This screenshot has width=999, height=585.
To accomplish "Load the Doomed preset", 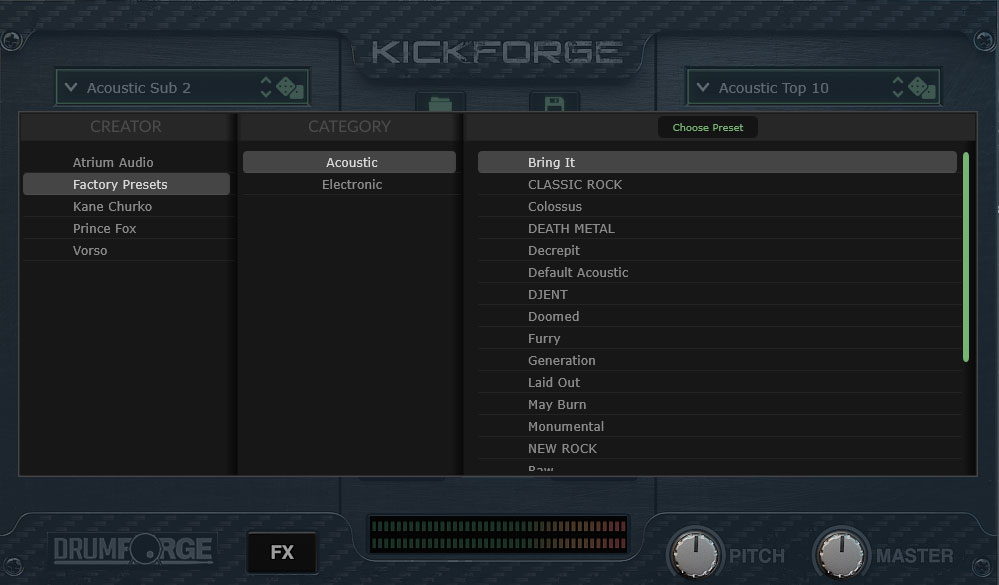I will point(717,316).
